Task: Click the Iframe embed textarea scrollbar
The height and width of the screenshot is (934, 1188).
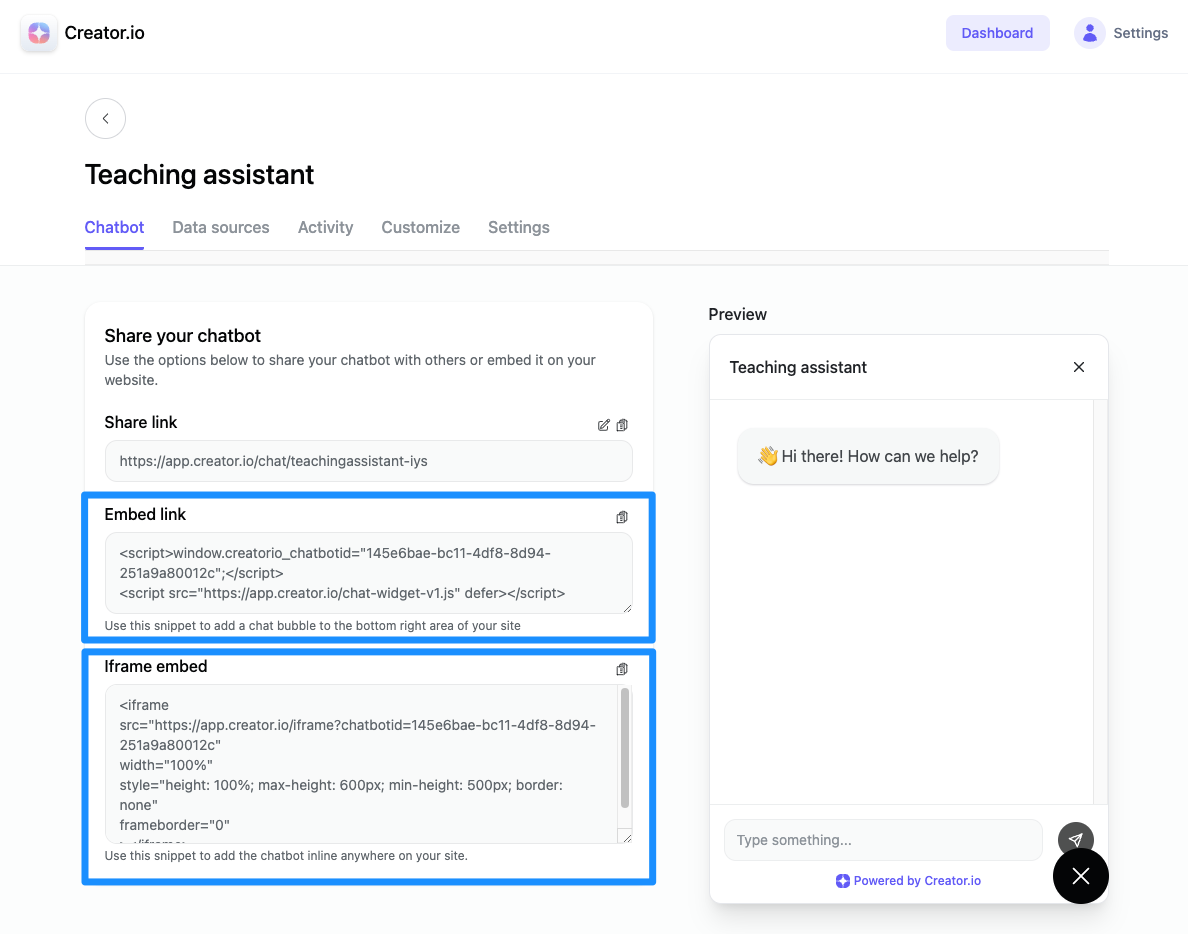Action: [x=625, y=748]
